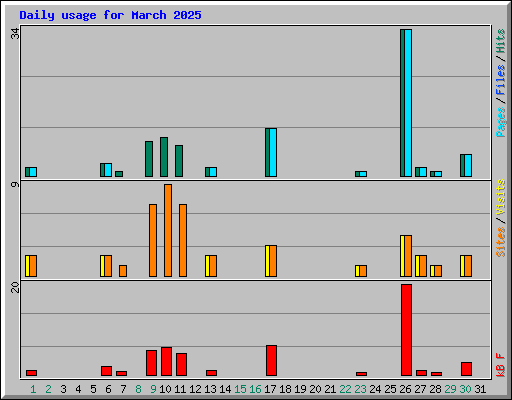Click the red kB bar for day 30
The image size is (512, 400).
tap(466, 369)
